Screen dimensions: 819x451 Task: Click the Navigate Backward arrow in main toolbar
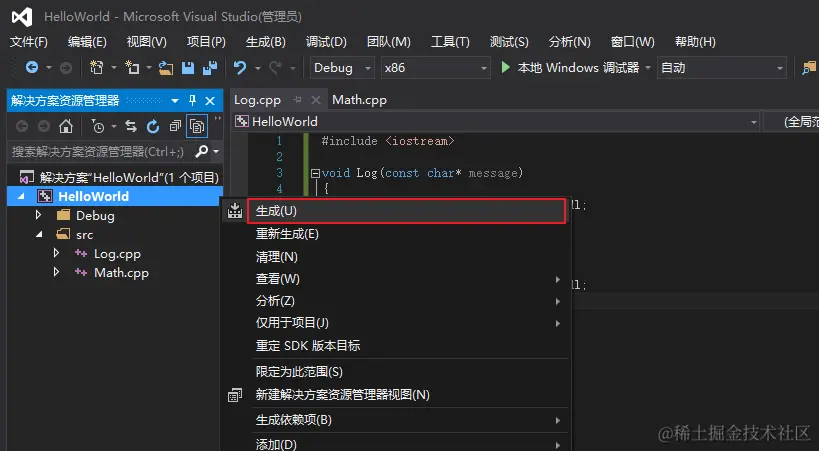tap(32, 67)
